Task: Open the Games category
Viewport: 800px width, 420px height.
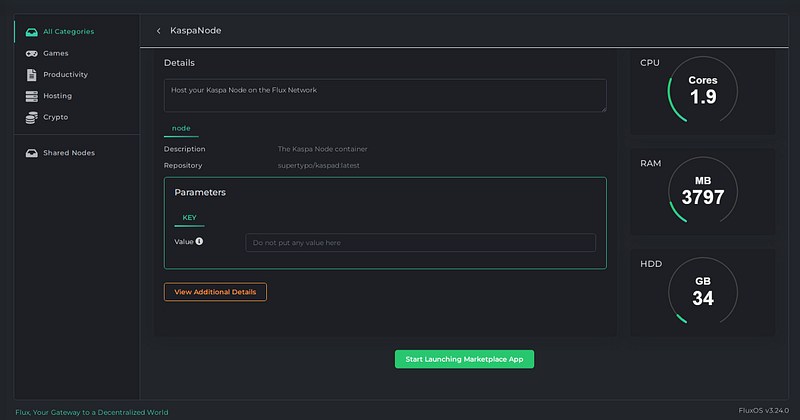Action: click(77, 53)
